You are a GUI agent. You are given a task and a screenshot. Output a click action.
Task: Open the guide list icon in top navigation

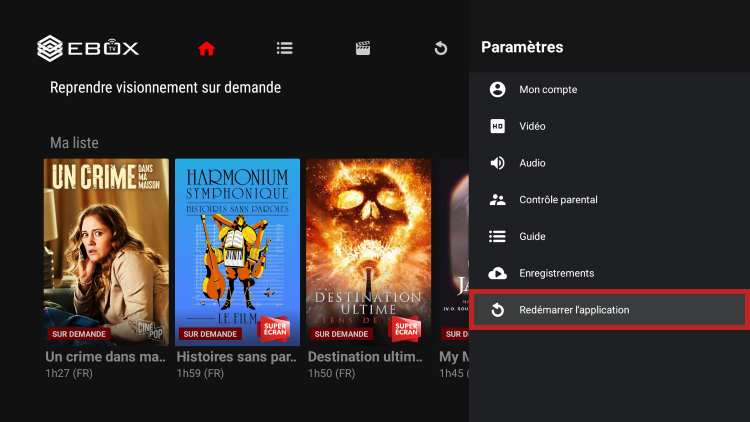click(x=285, y=48)
